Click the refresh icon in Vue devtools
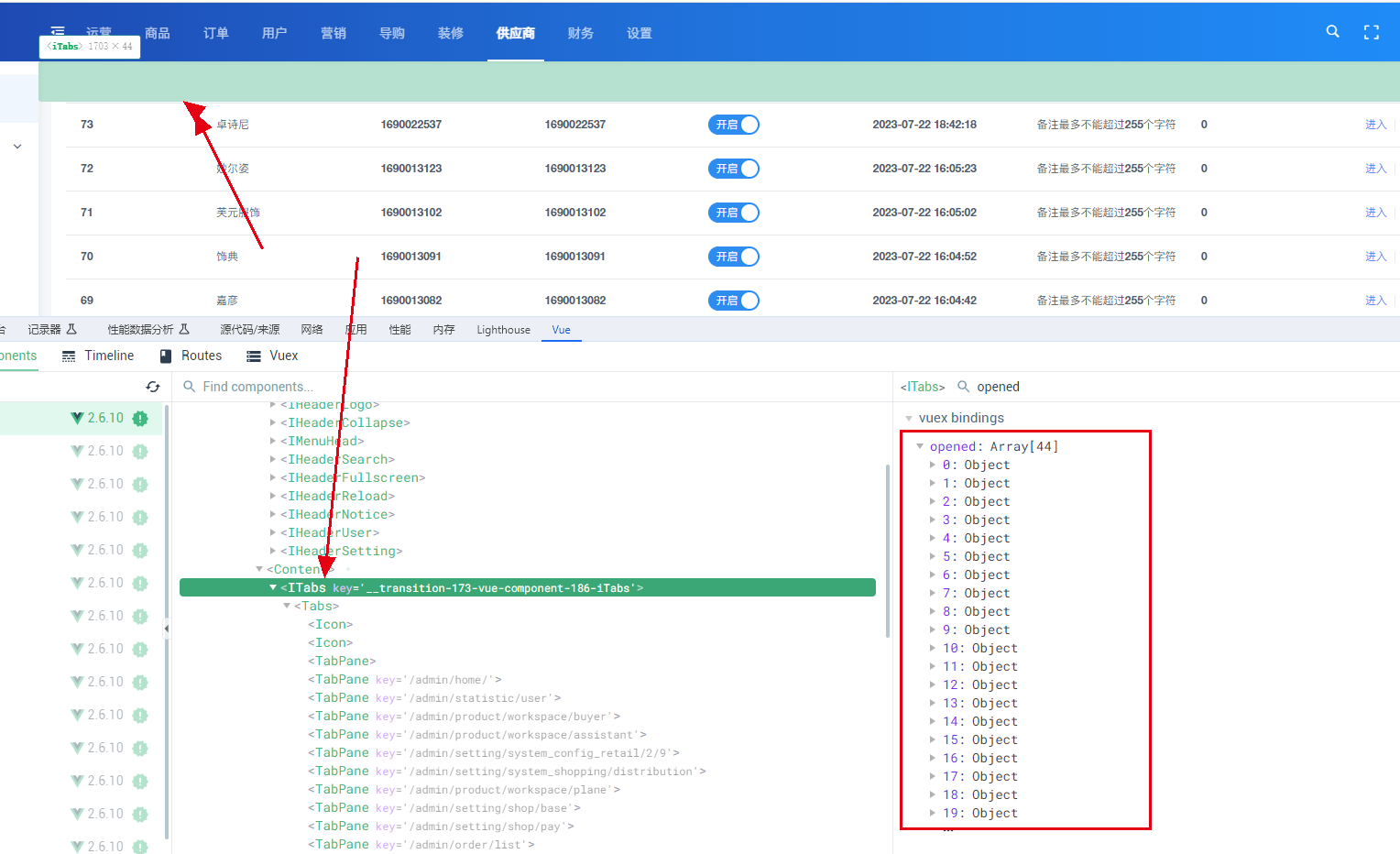This screenshot has width=1400, height=854. [153, 387]
